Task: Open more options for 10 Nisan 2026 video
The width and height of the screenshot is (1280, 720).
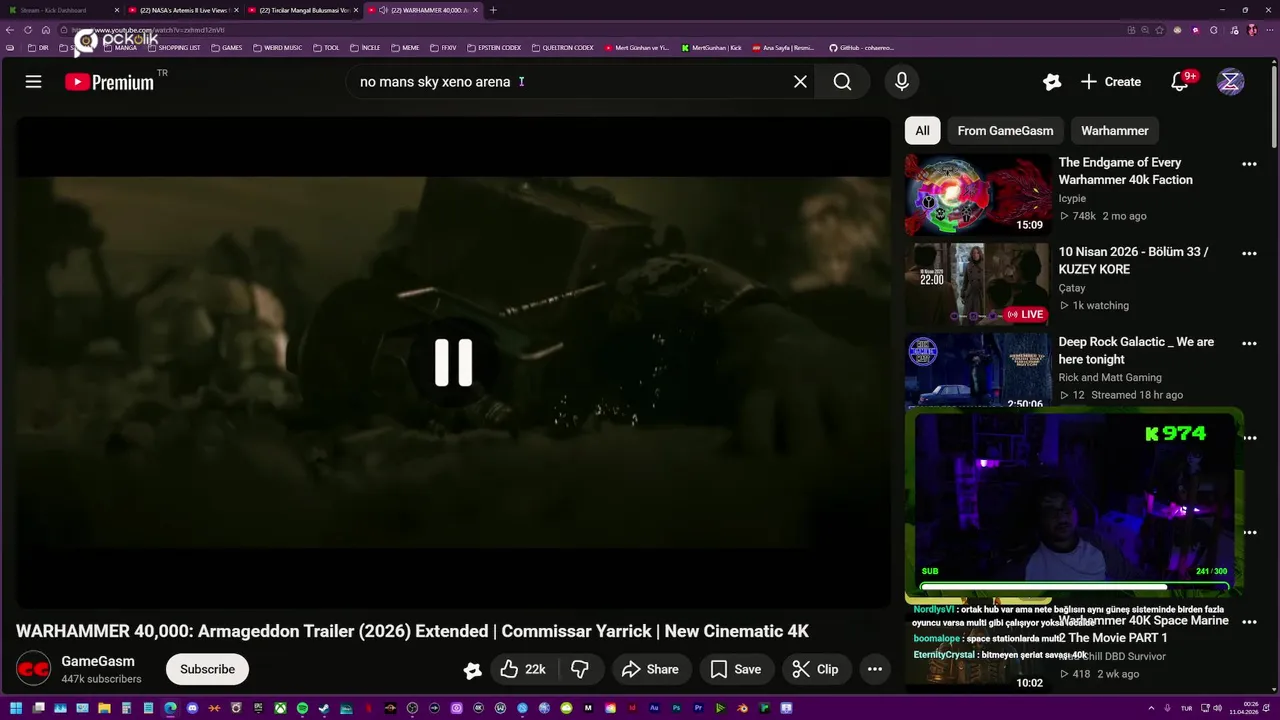Action: (1249, 254)
